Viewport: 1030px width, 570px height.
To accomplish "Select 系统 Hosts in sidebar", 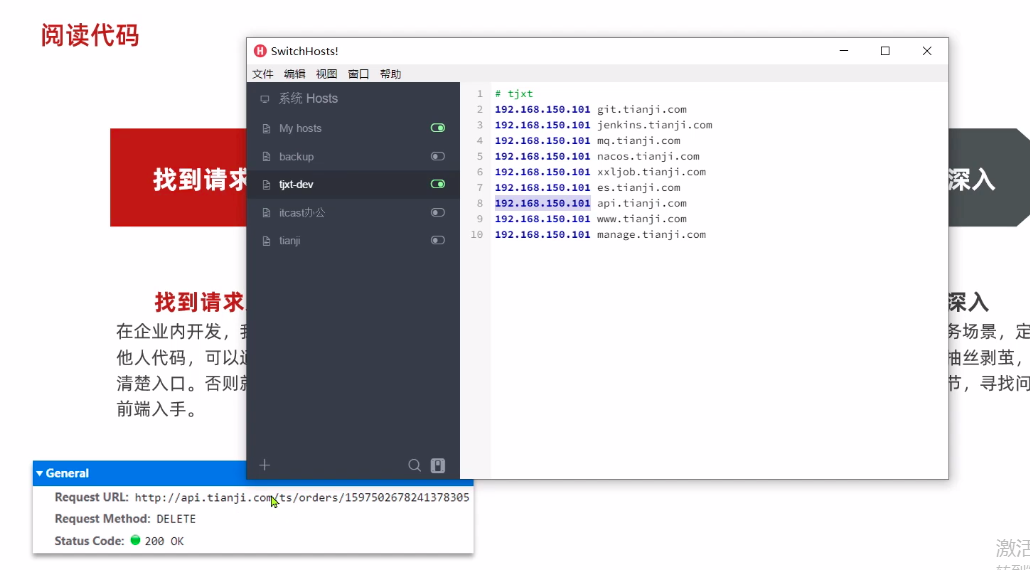I will click(353, 99).
